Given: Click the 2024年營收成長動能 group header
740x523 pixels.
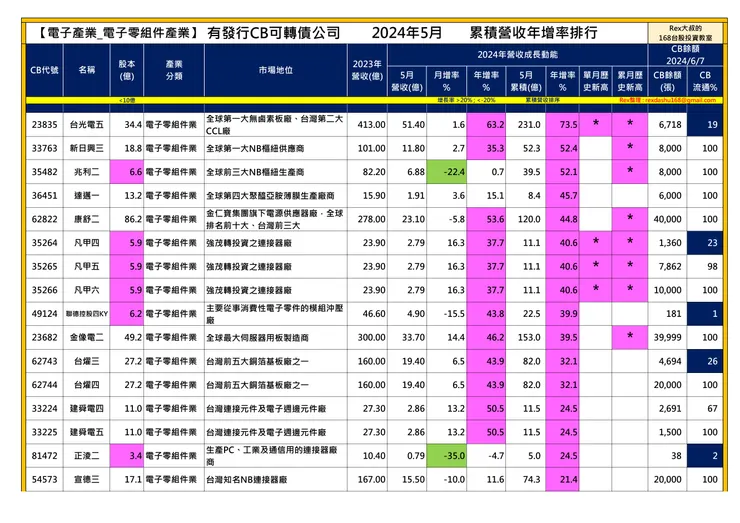Looking at the screenshot, I should 517,55.
